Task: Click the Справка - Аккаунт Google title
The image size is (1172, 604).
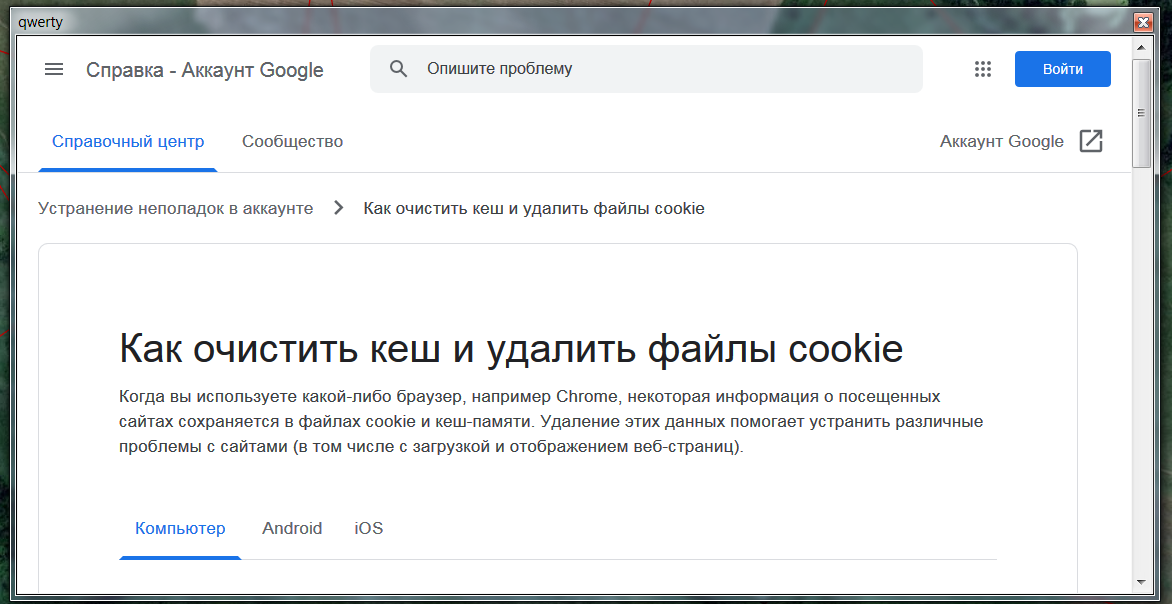Action: 205,70
